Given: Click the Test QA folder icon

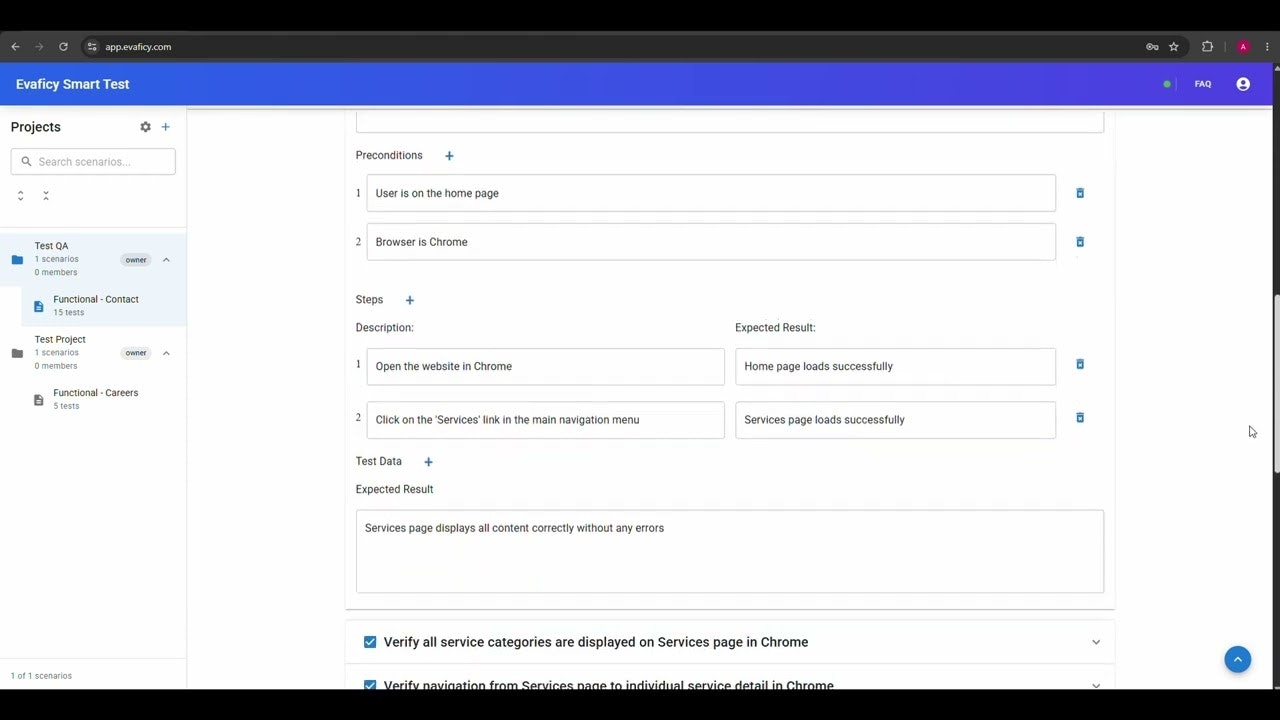Looking at the screenshot, I should click(x=17, y=260).
